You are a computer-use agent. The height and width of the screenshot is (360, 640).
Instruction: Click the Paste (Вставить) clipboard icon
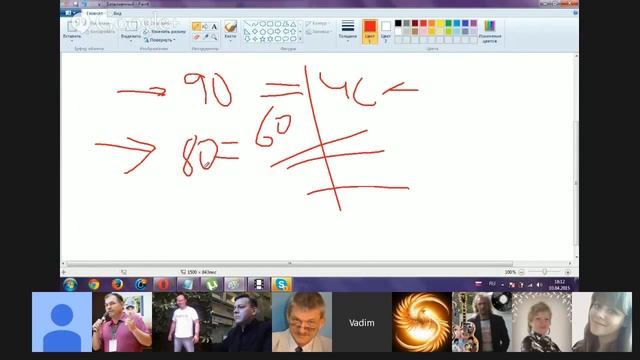[x=72, y=27]
